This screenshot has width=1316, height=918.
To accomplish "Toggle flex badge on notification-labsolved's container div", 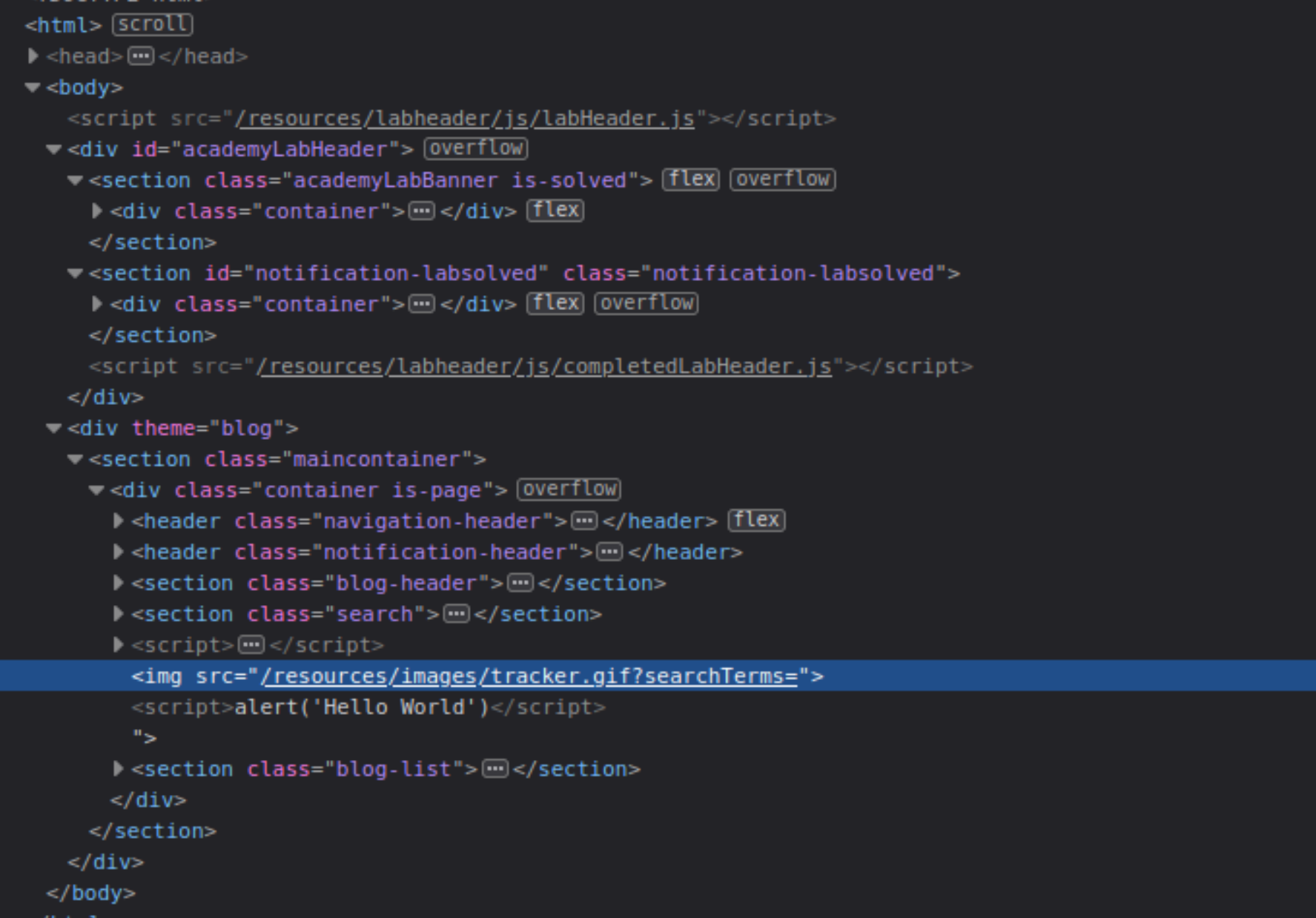I will point(555,303).
